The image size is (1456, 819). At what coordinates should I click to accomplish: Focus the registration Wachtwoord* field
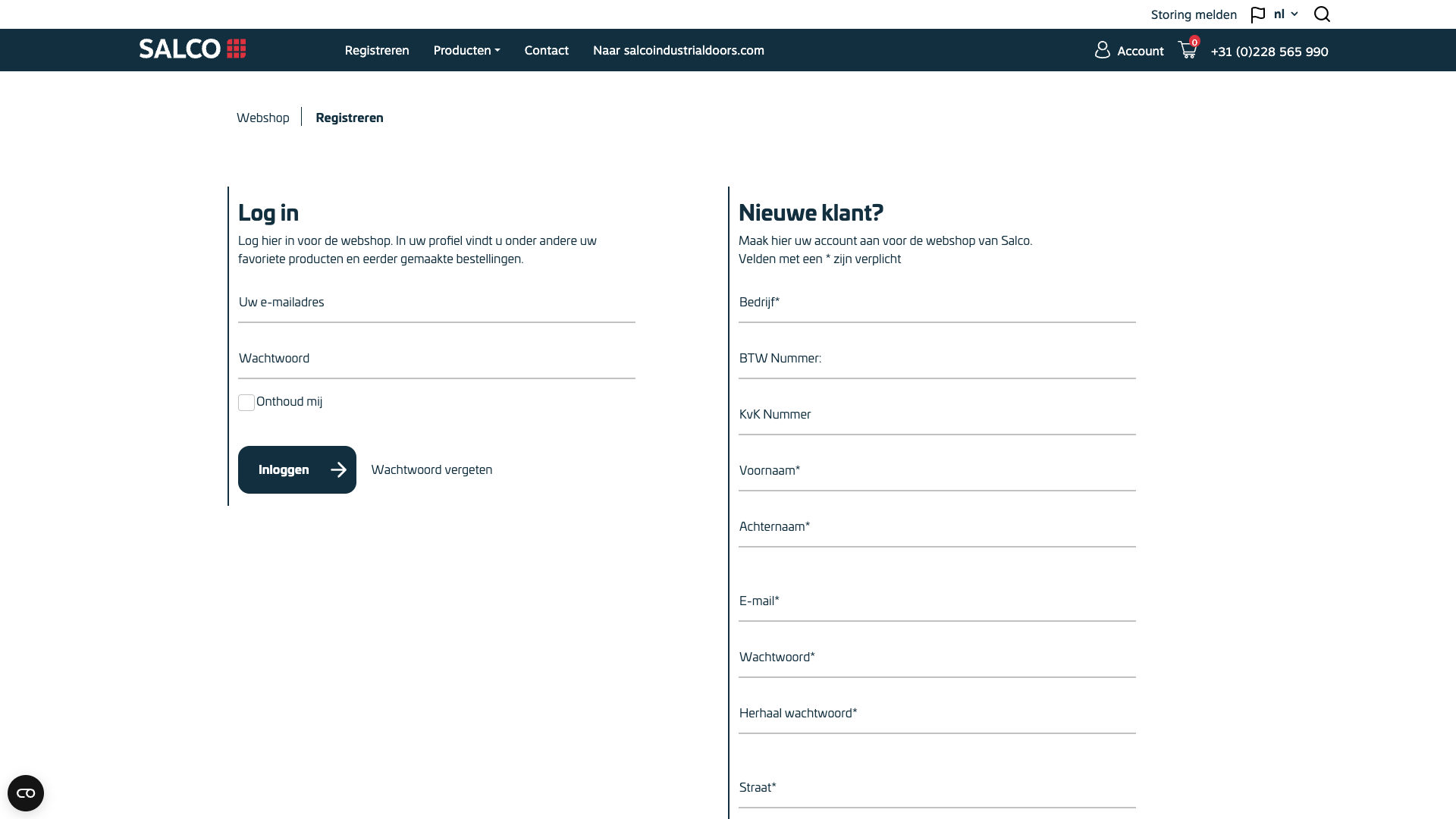(937, 657)
